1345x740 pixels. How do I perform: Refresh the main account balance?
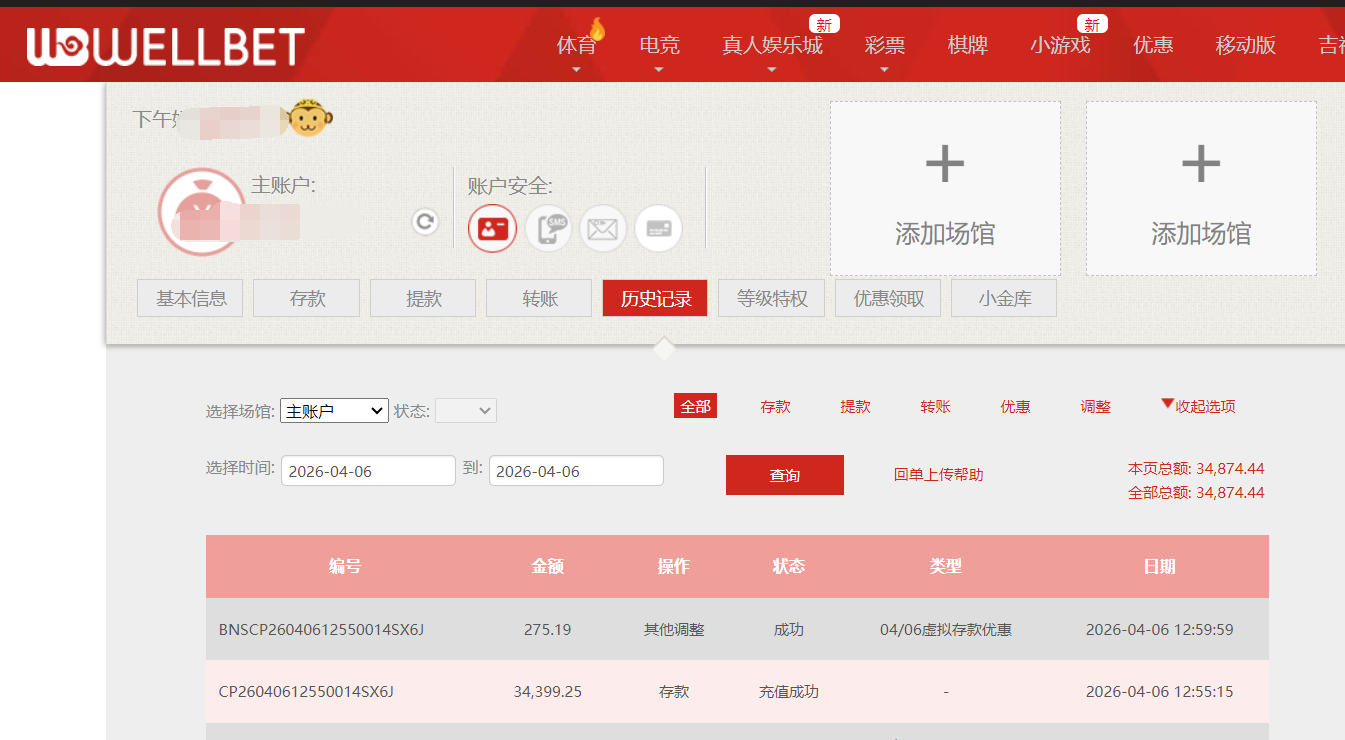(x=424, y=222)
